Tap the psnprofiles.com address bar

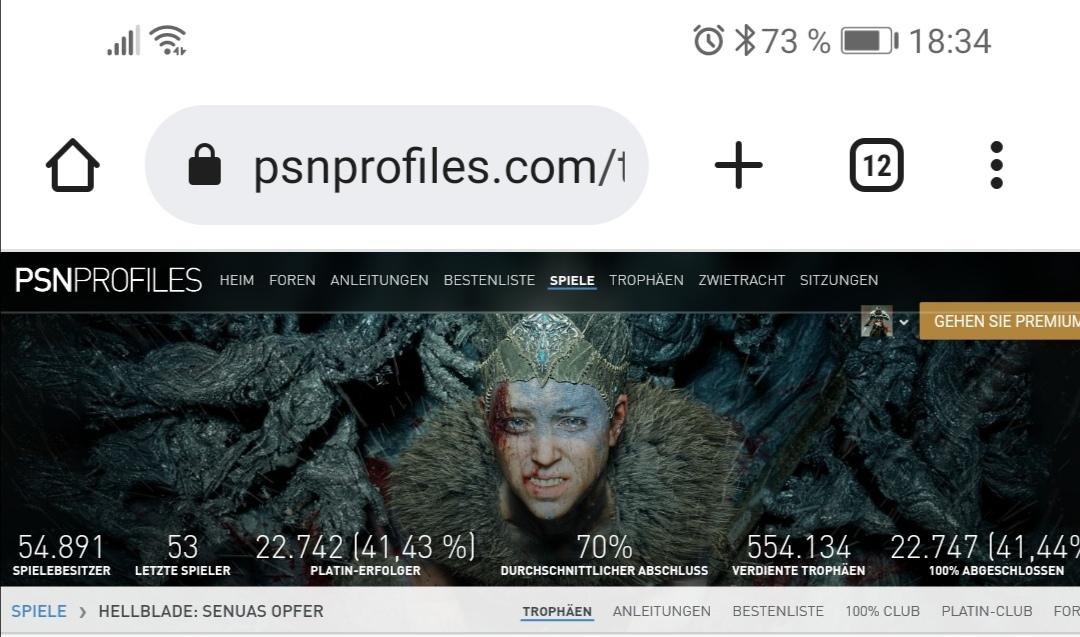(397, 165)
